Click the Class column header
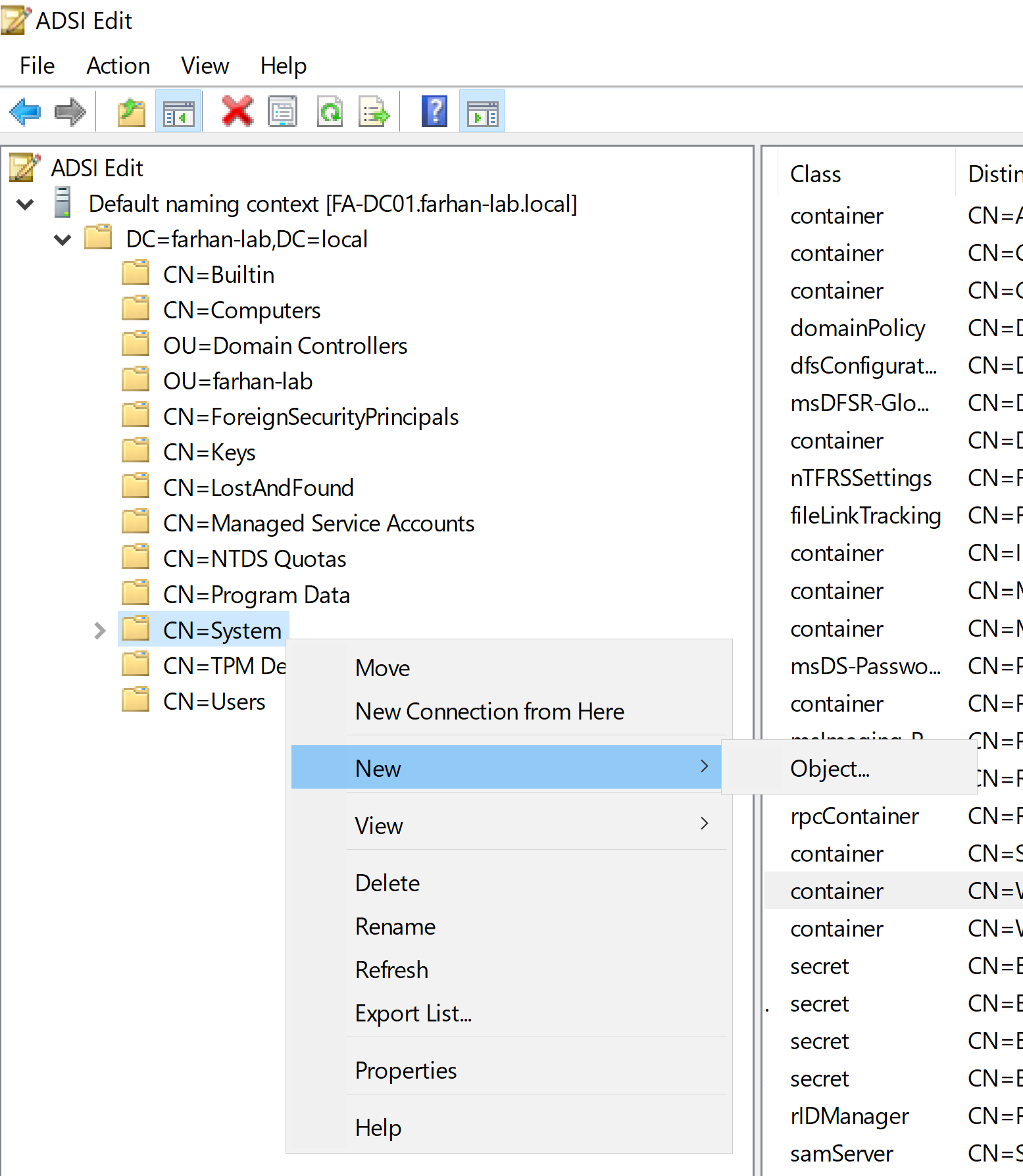 coord(816,174)
